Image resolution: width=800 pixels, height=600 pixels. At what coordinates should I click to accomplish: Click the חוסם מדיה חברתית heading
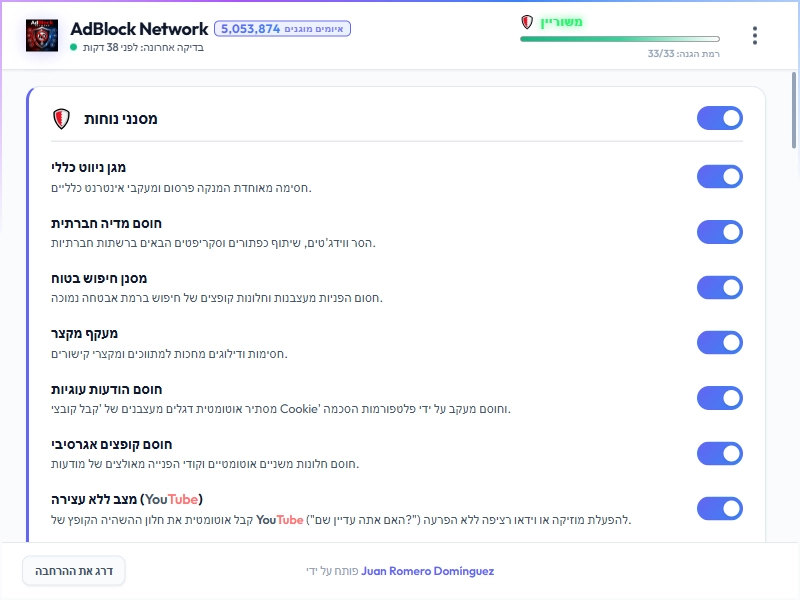[x=106, y=223]
